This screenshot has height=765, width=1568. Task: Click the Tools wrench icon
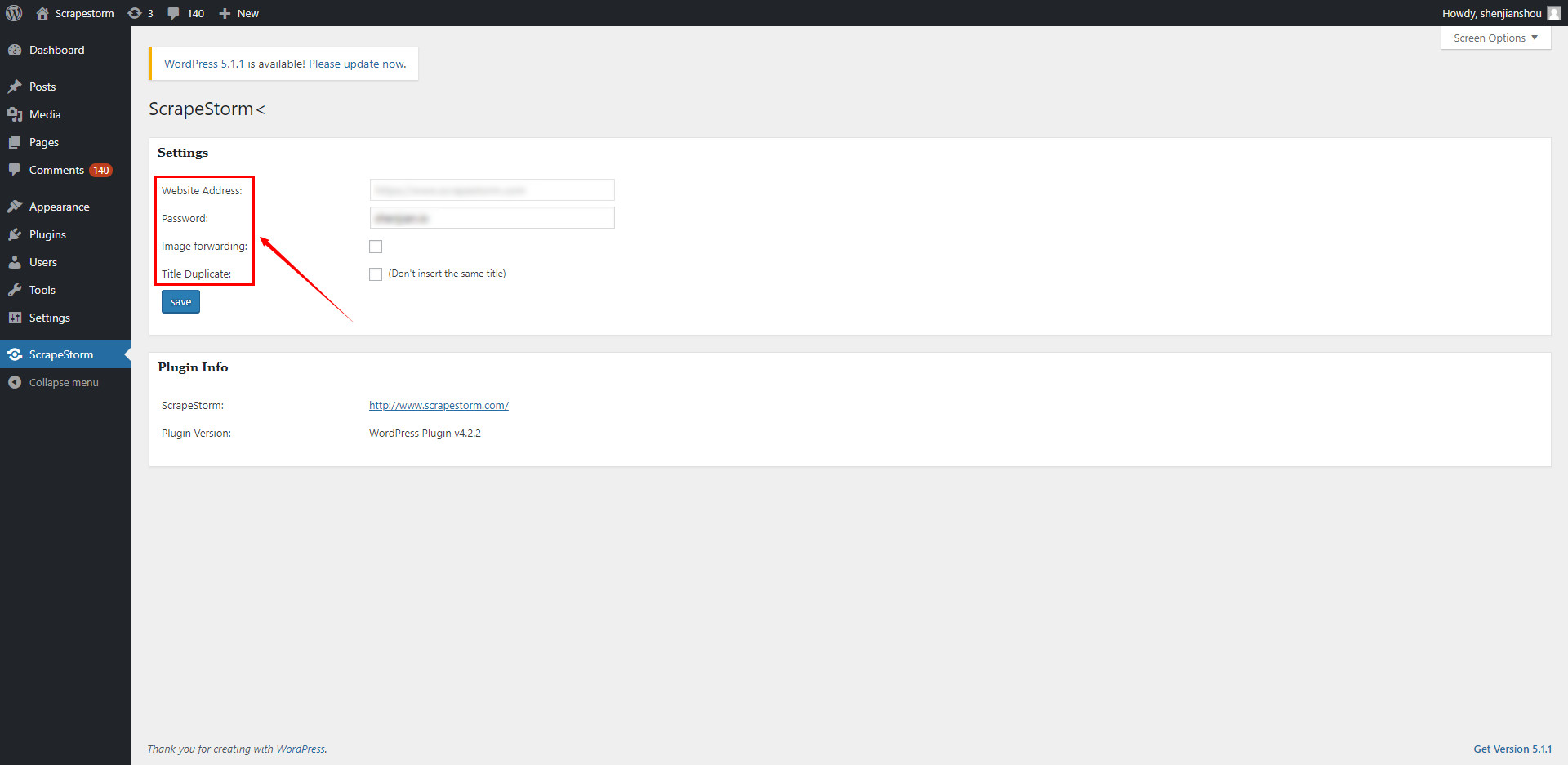15,290
